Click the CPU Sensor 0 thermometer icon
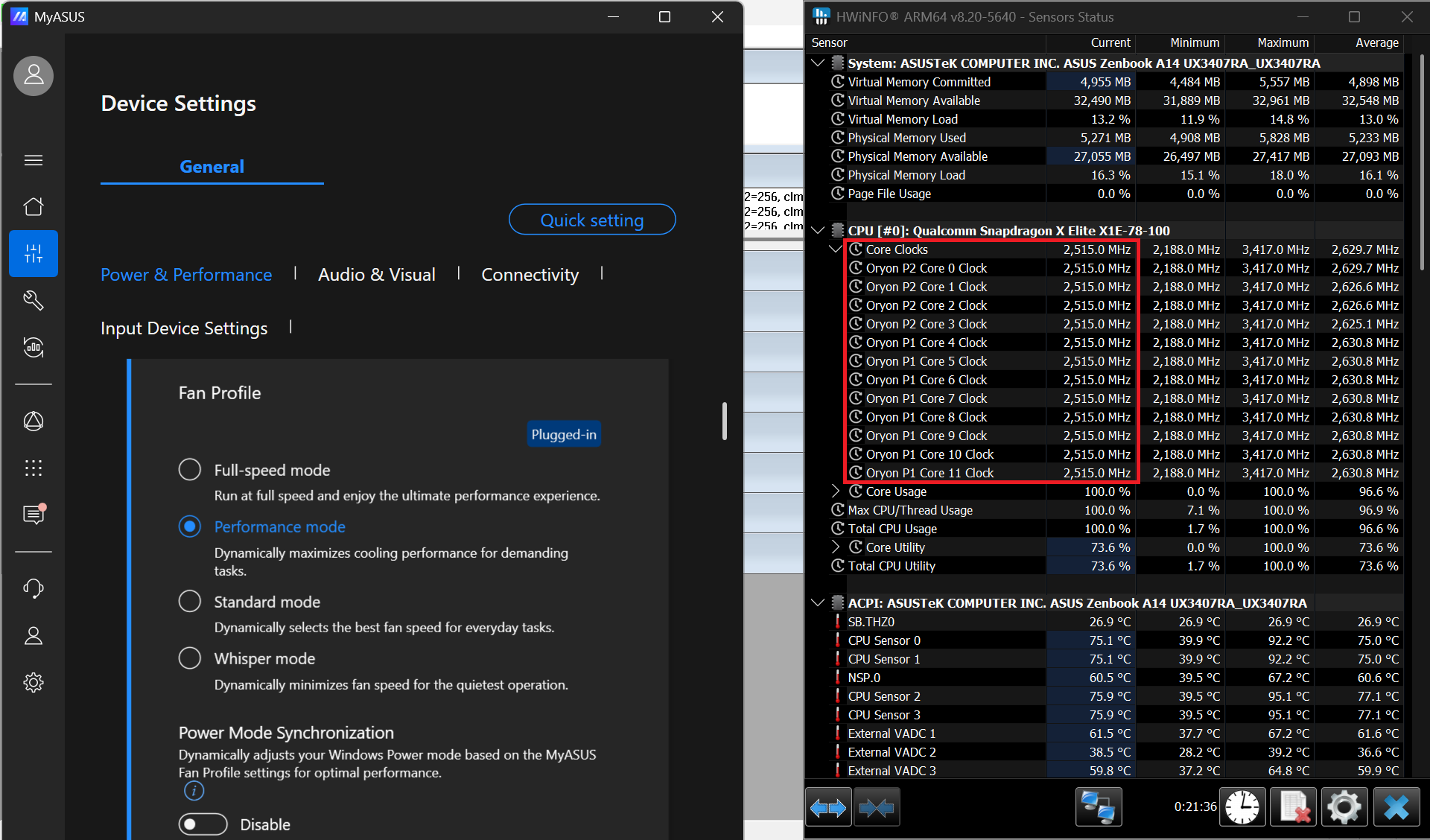 838,640
